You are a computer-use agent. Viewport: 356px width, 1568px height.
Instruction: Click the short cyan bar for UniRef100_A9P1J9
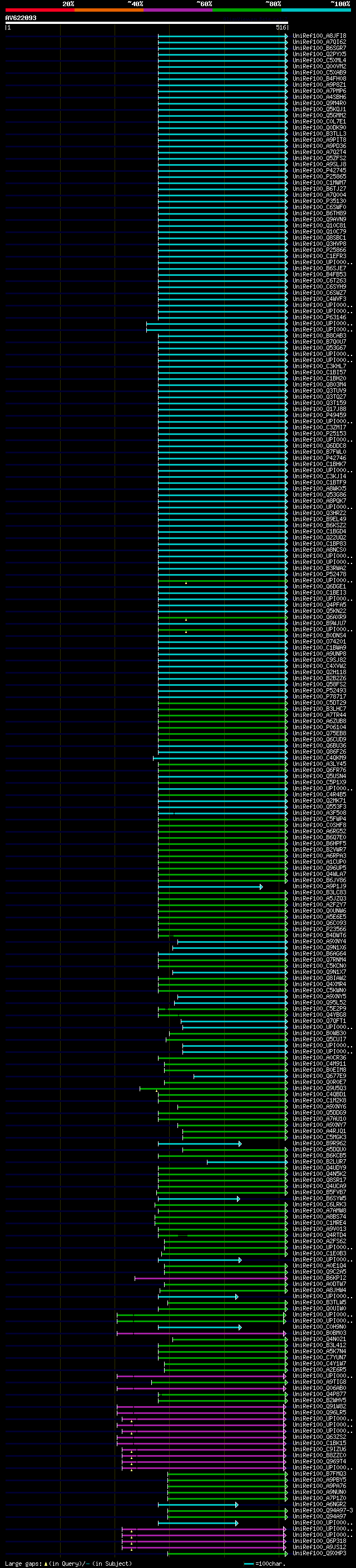pos(211,887)
